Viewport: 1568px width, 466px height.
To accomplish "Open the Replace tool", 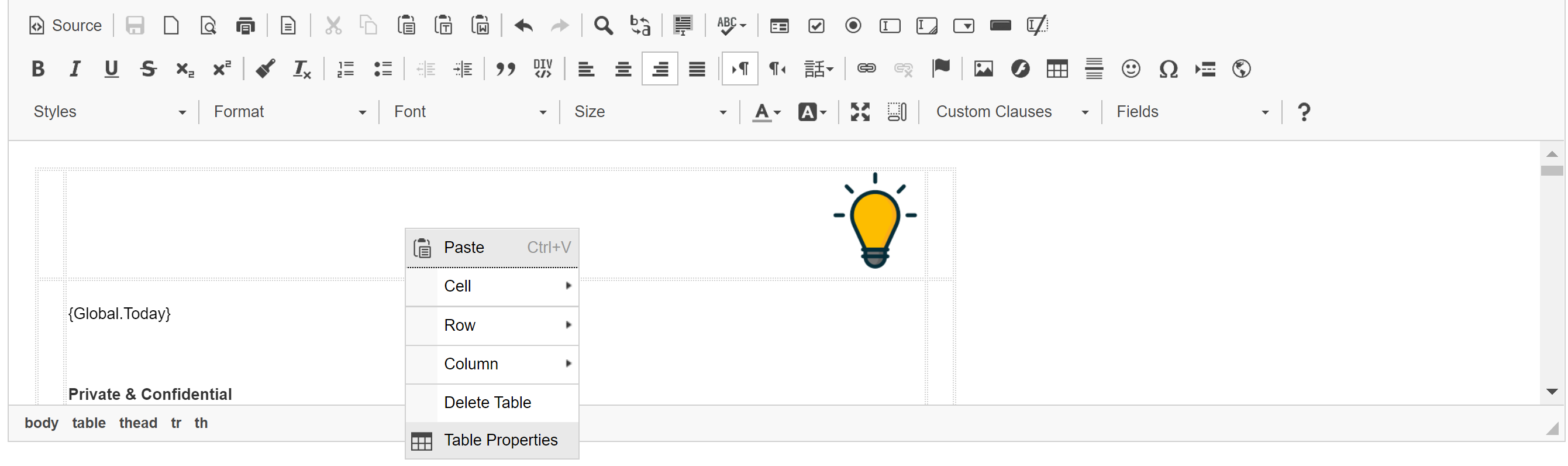I will [640, 26].
